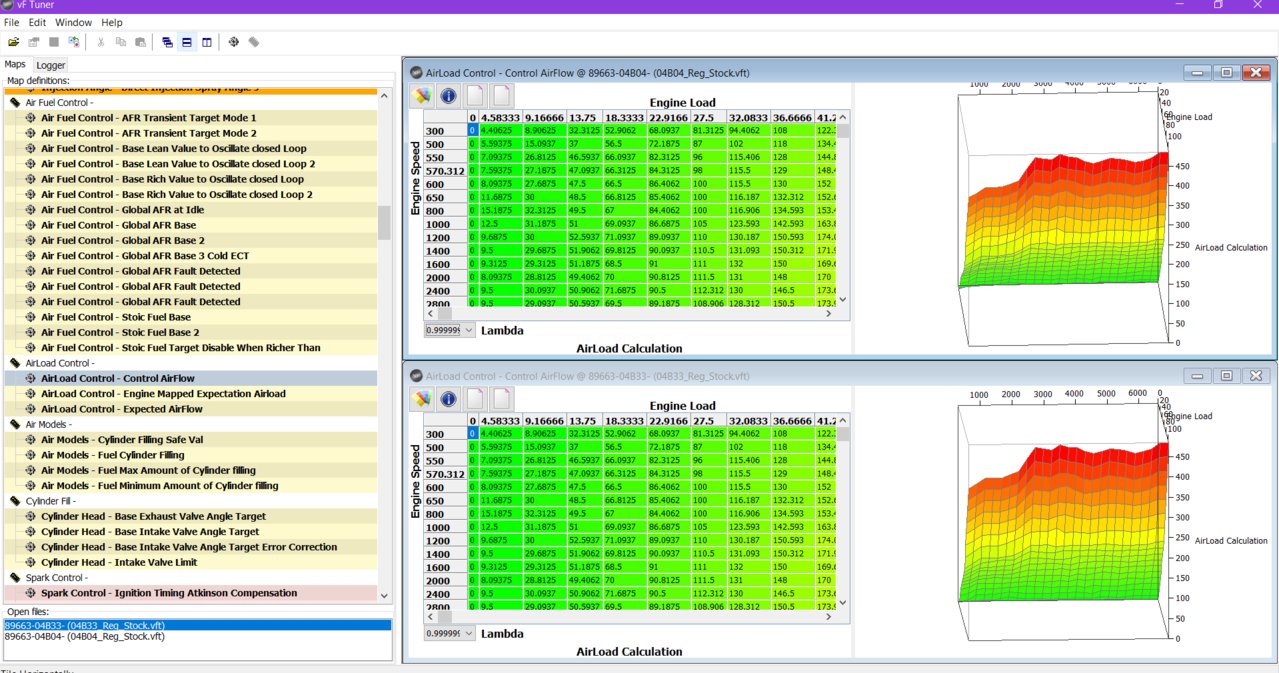
Task: Switch to the Logger tab
Action: [51, 65]
